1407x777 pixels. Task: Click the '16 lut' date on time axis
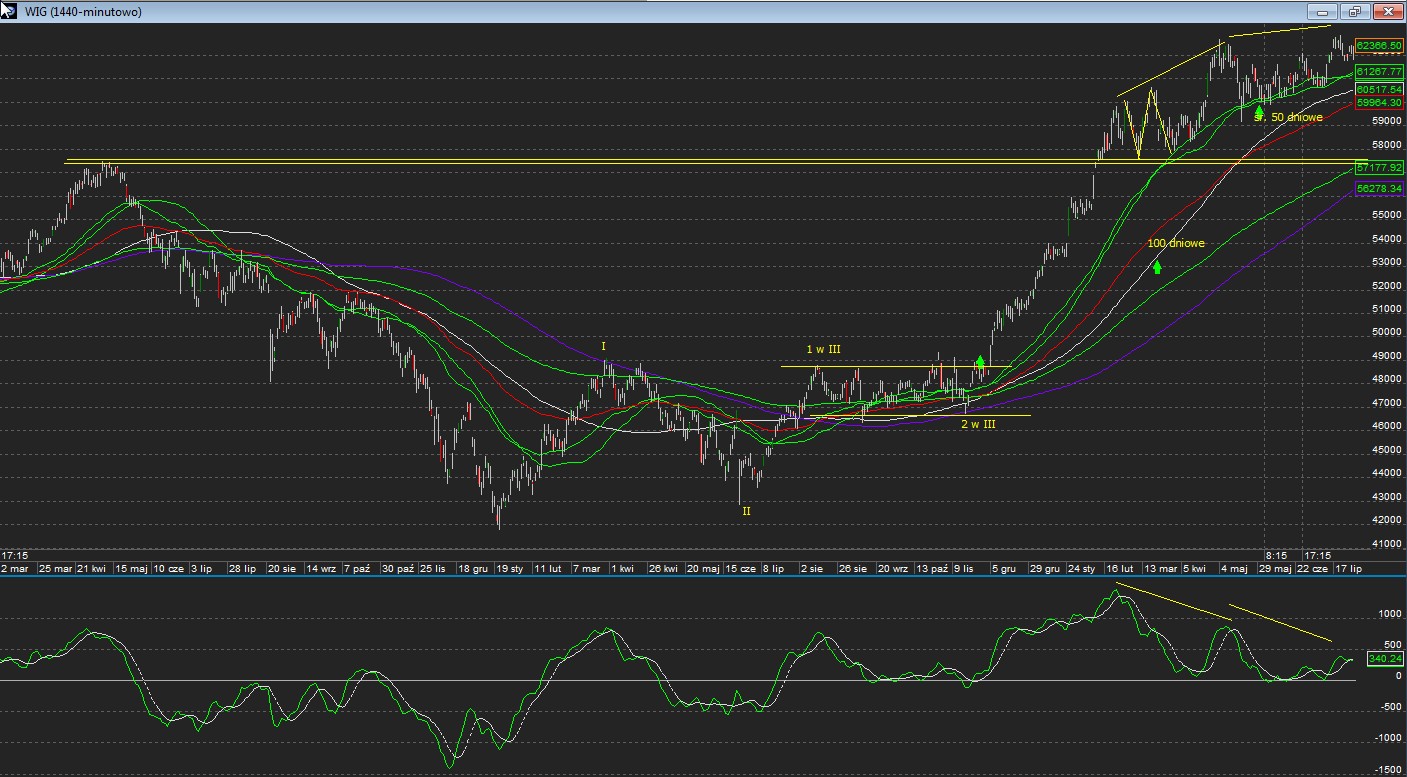point(1119,568)
